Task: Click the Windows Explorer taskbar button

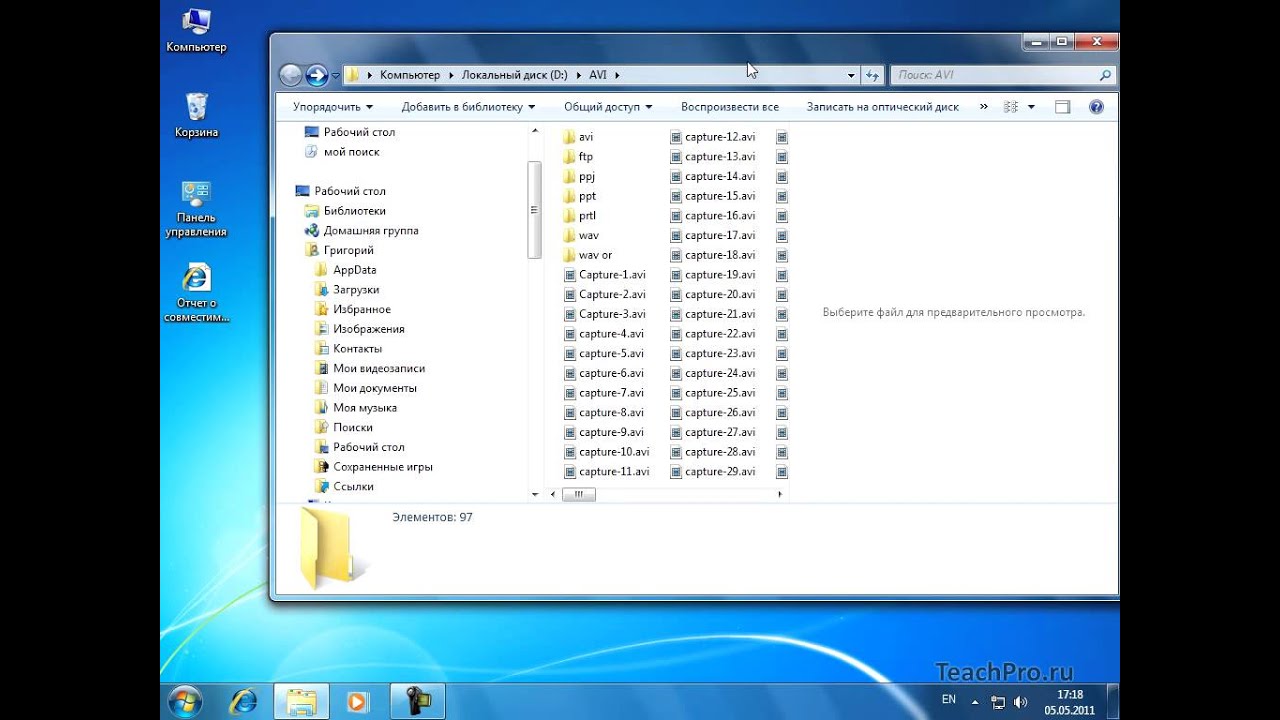Action: 301,701
